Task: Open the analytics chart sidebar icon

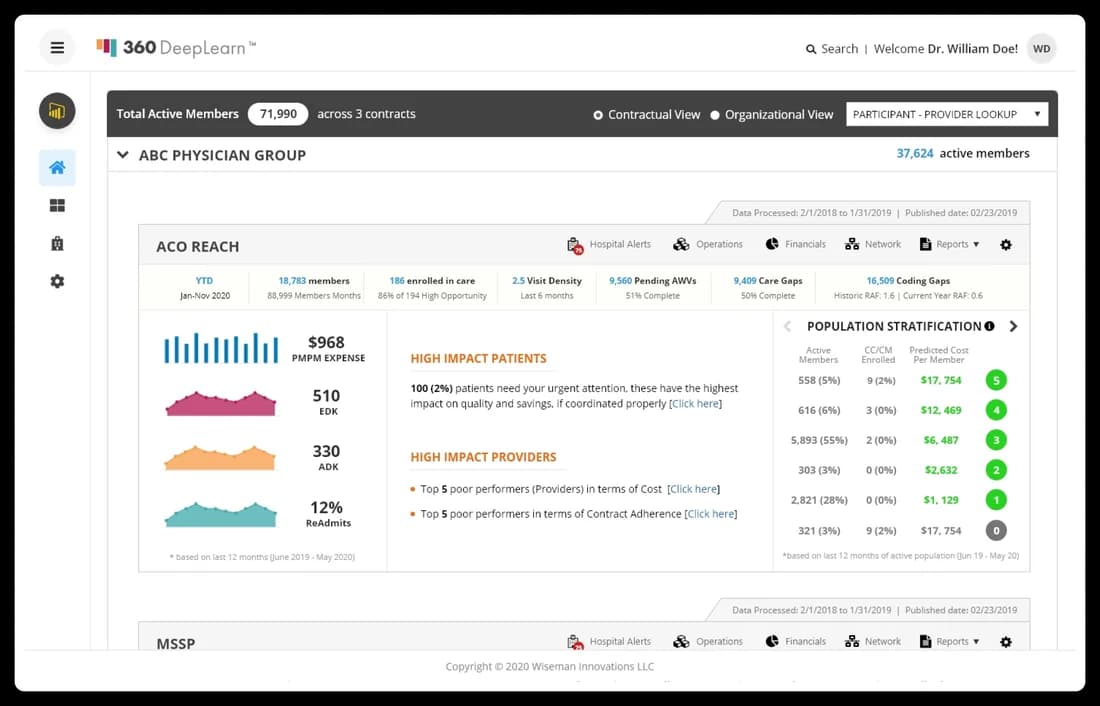Action: (57, 111)
